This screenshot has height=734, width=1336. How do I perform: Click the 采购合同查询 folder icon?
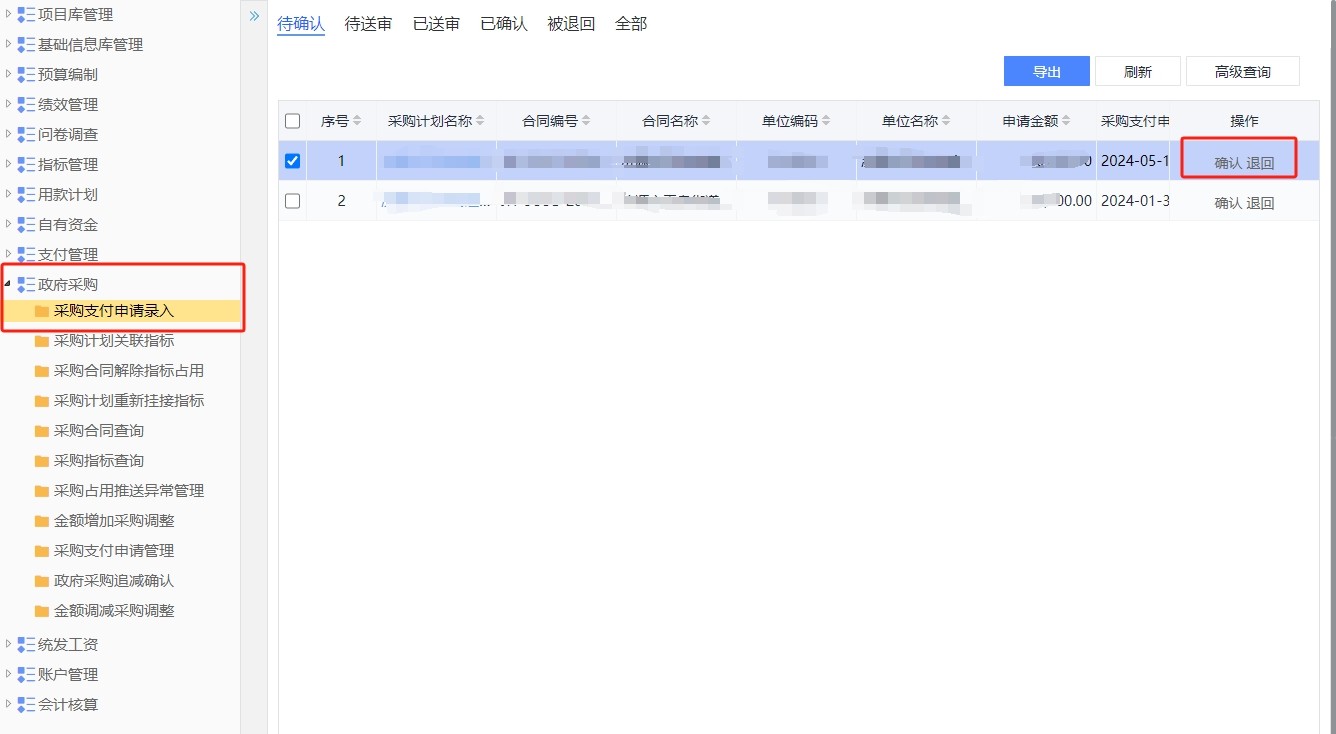point(41,431)
